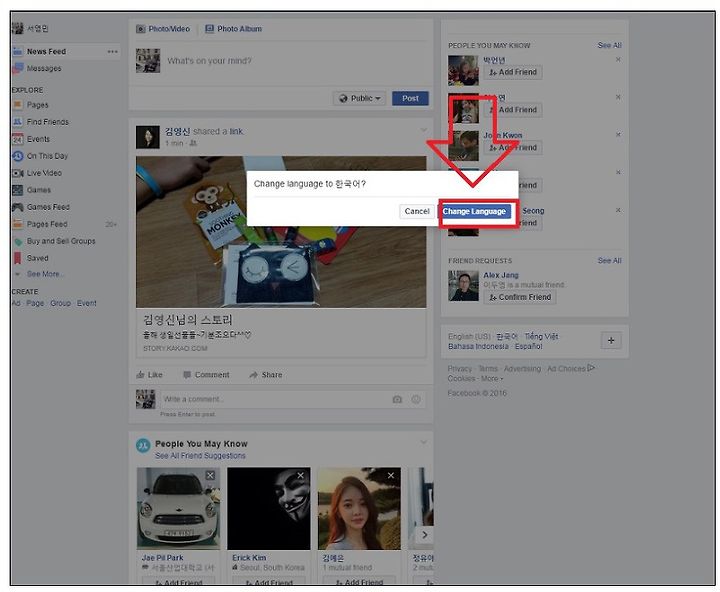720x592 pixels.
Task: Expand See More in the sidebar
Action: coord(45,274)
